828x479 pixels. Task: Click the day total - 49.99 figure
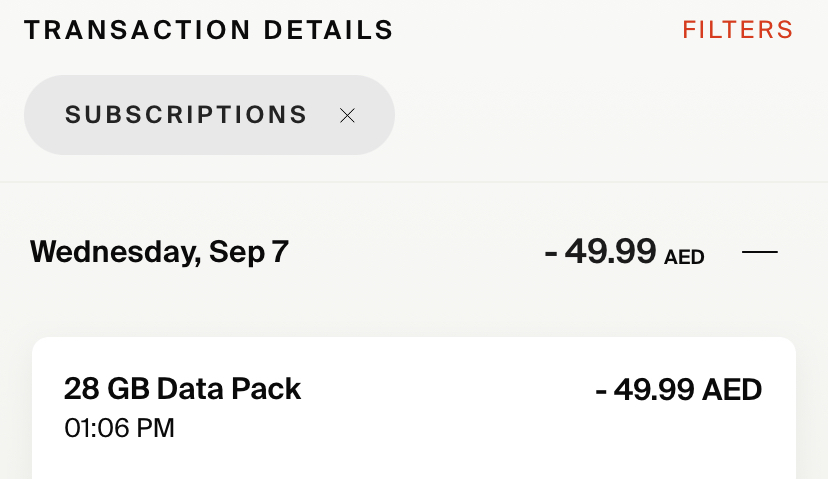pyautogui.click(x=600, y=251)
